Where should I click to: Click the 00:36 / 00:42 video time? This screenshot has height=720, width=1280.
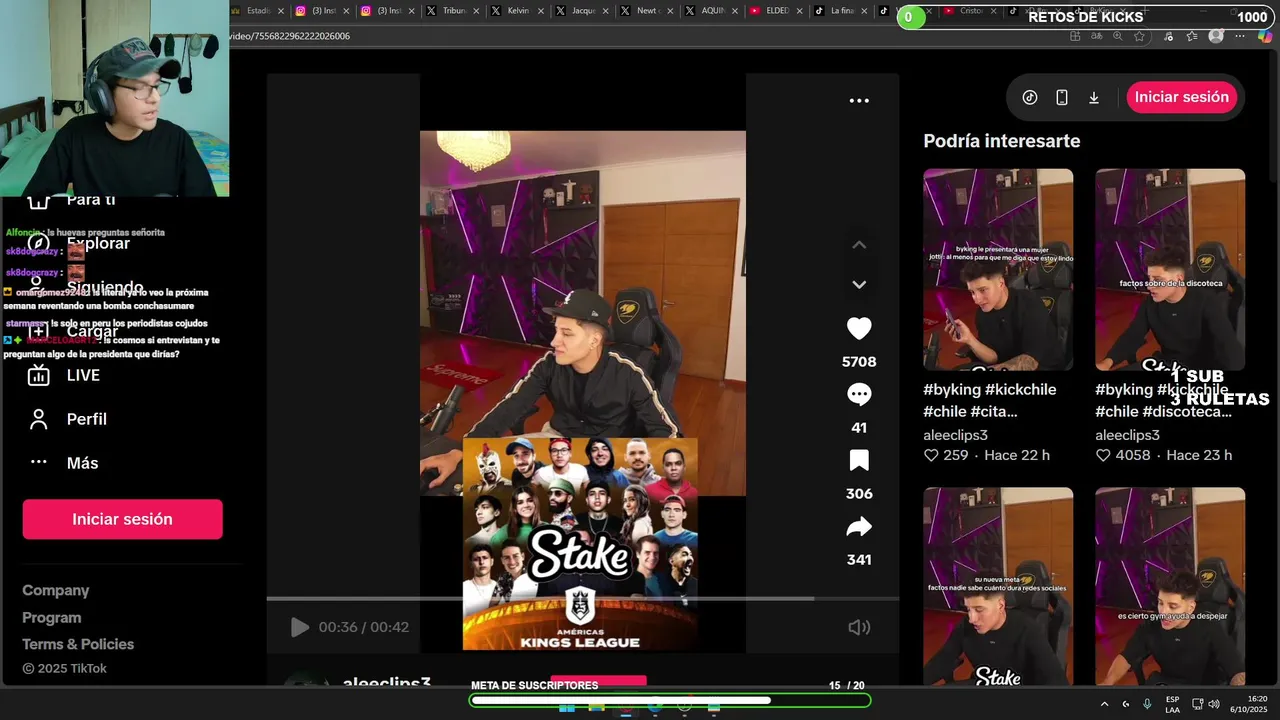[x=364, y=627]
